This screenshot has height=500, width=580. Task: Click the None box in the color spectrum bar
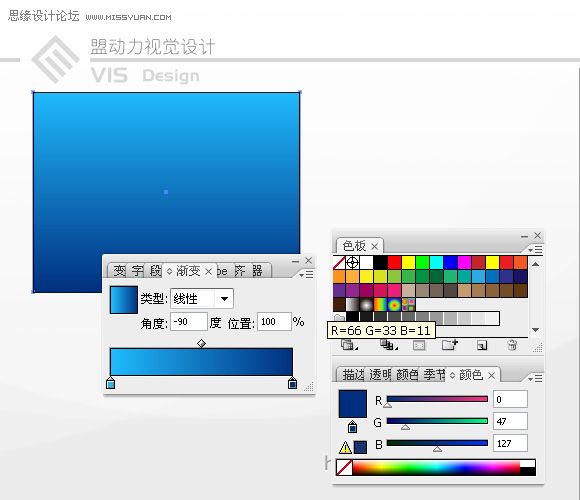coord(344,468)
